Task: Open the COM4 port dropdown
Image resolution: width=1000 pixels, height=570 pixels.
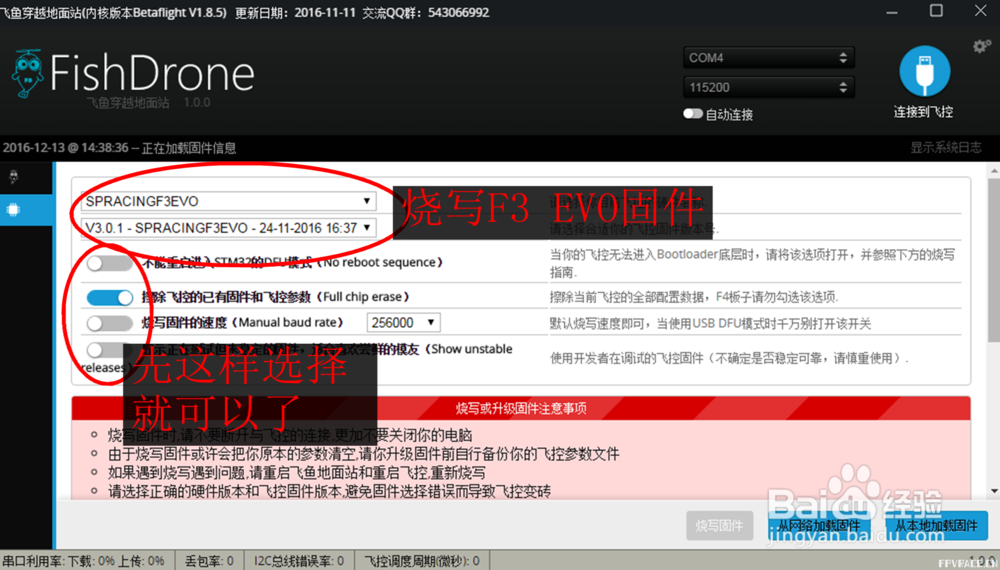Action: [x=768, y=57]
